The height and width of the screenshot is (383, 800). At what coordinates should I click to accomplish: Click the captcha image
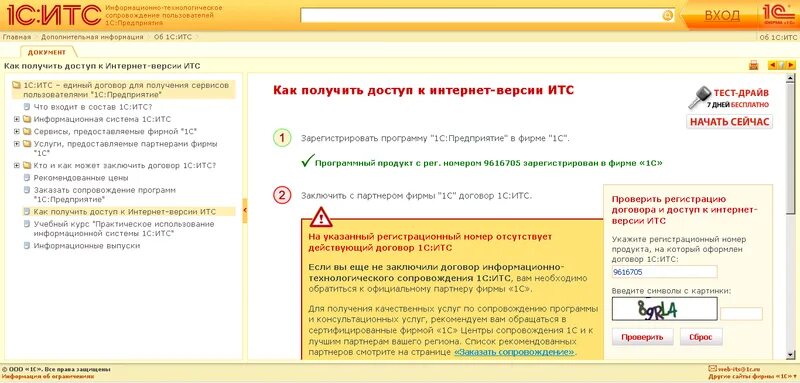[664, 309]
